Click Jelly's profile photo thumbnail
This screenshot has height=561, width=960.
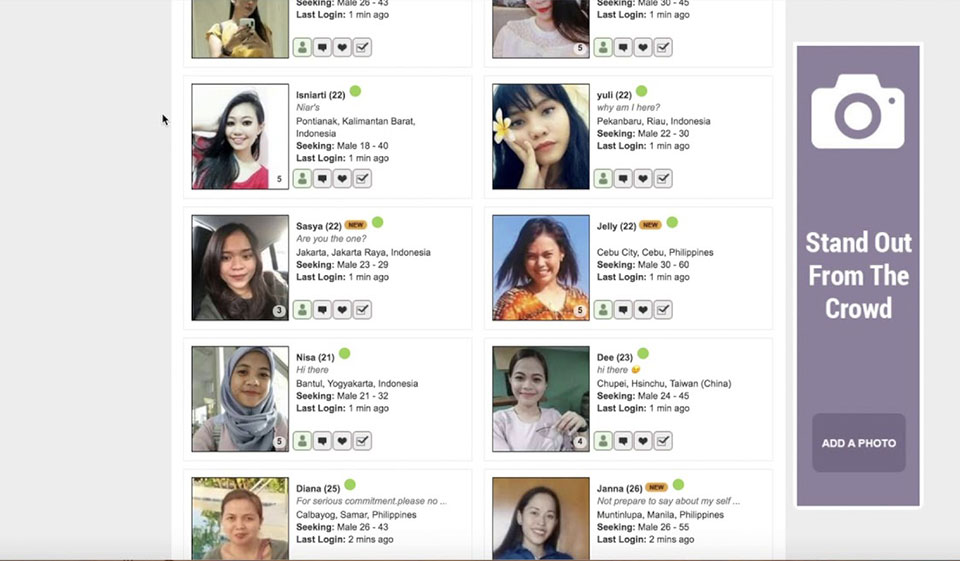tap(541, 267)
